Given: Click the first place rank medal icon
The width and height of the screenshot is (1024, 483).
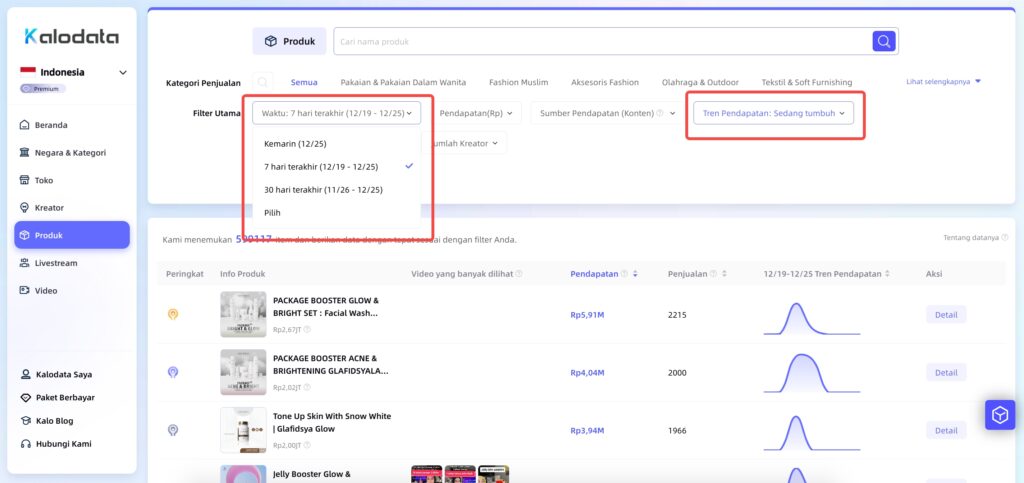Looking at the screenshot, I should (173, 315).
